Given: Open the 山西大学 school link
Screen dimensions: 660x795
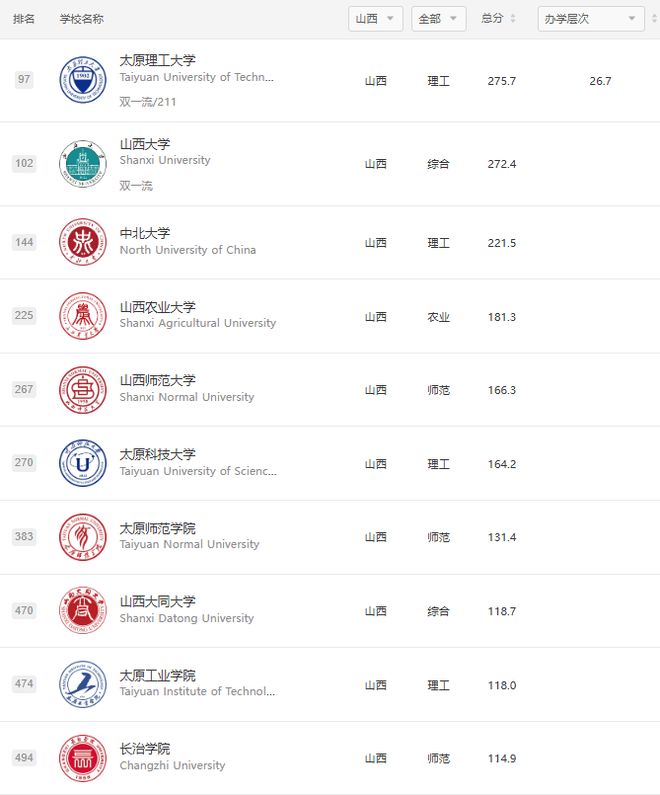Looking at the screenshot, I should click(145, 144).
